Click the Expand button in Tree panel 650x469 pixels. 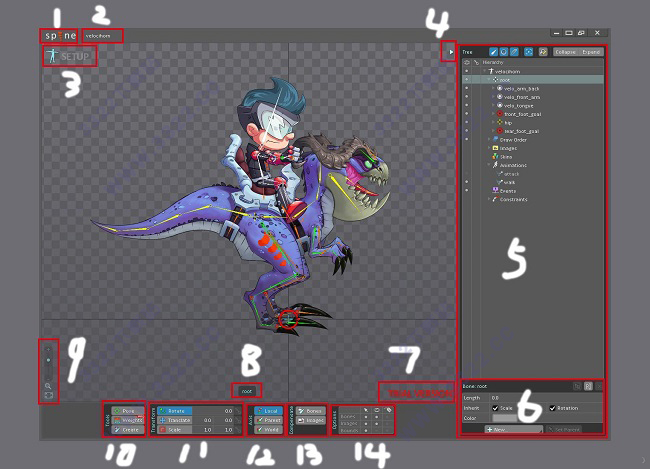pos(590,50)
